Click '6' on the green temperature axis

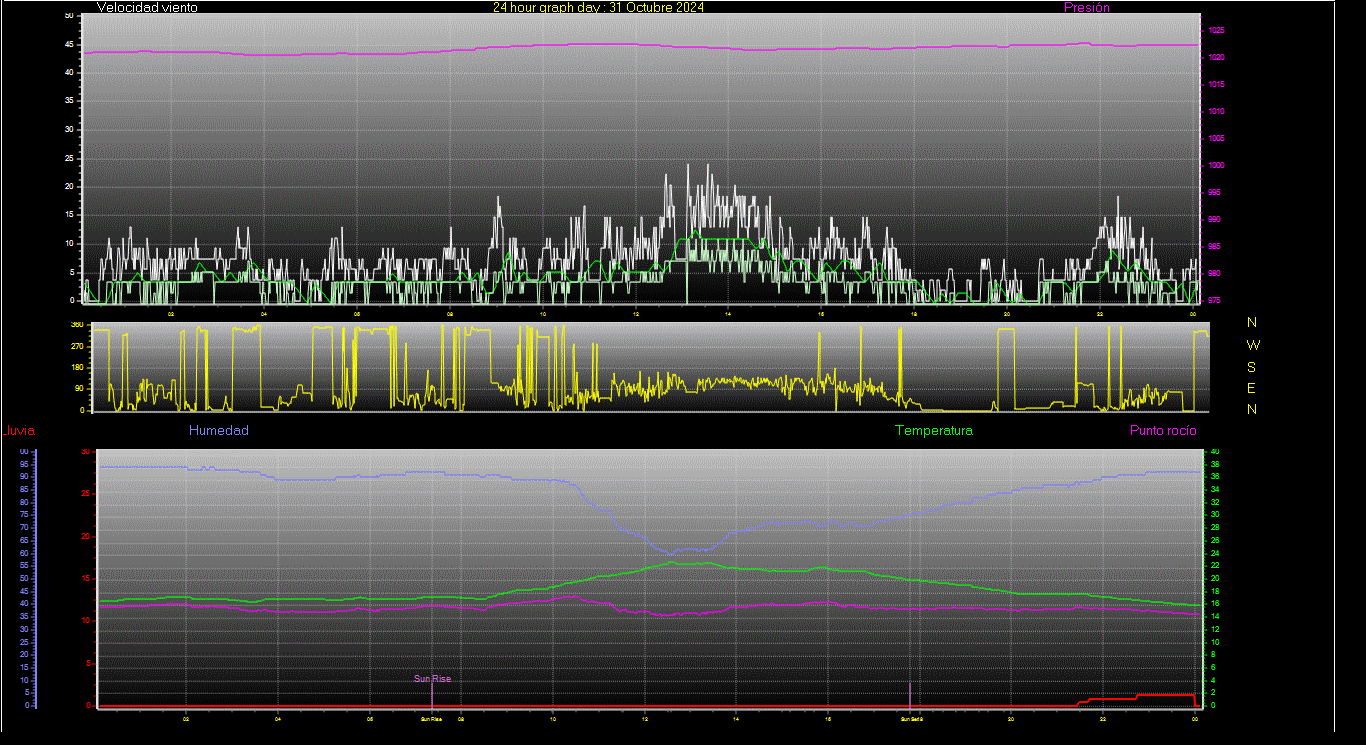(x=1215, y=667)
